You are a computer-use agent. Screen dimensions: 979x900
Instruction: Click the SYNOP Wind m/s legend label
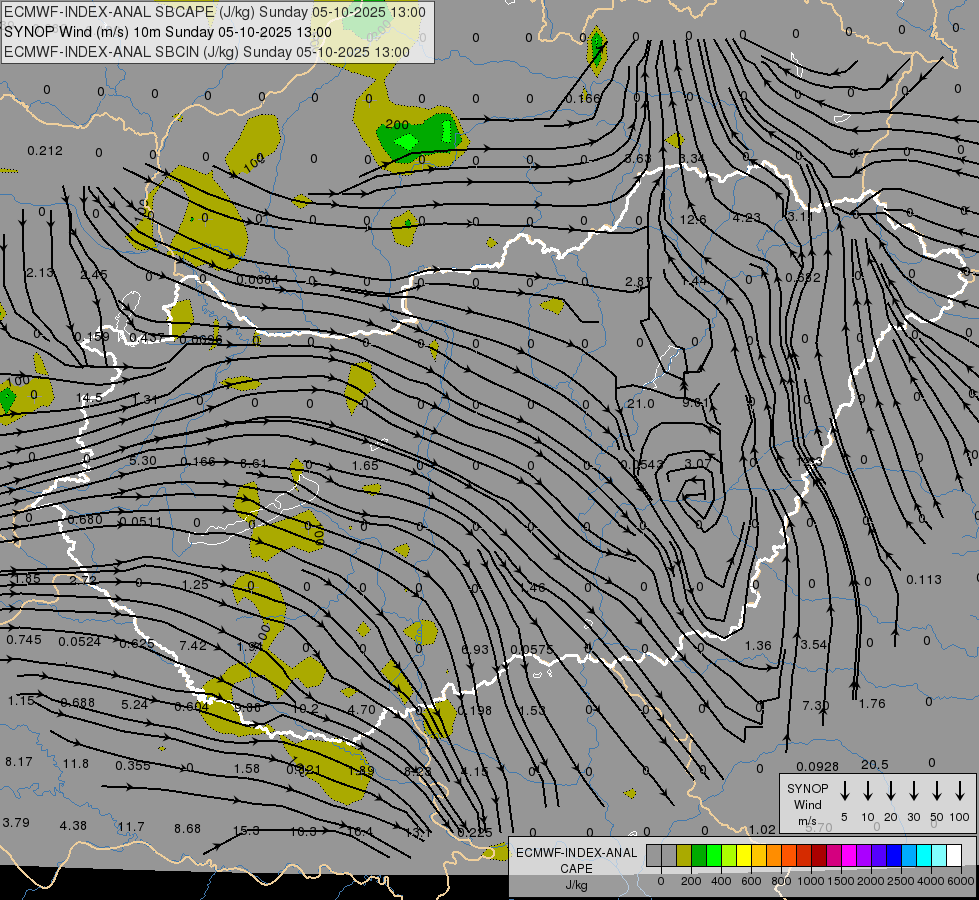[x=807, y=804]
